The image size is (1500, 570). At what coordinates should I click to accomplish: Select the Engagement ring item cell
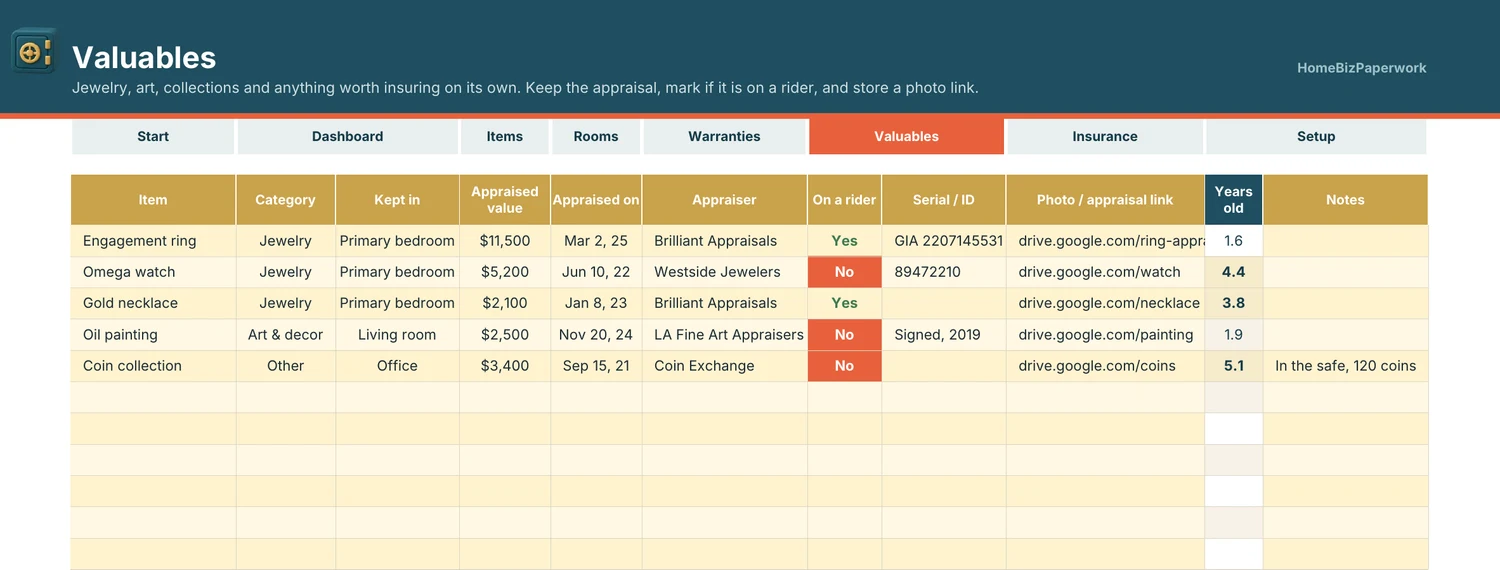[153, 241]
